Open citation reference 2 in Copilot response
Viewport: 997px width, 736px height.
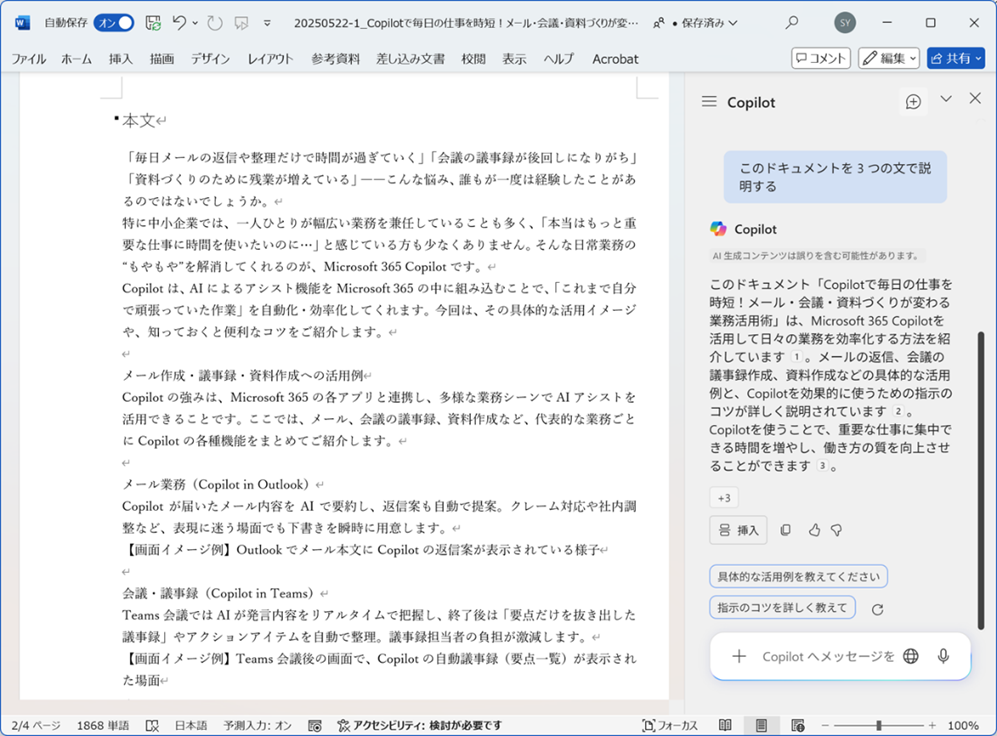(898, 411)
